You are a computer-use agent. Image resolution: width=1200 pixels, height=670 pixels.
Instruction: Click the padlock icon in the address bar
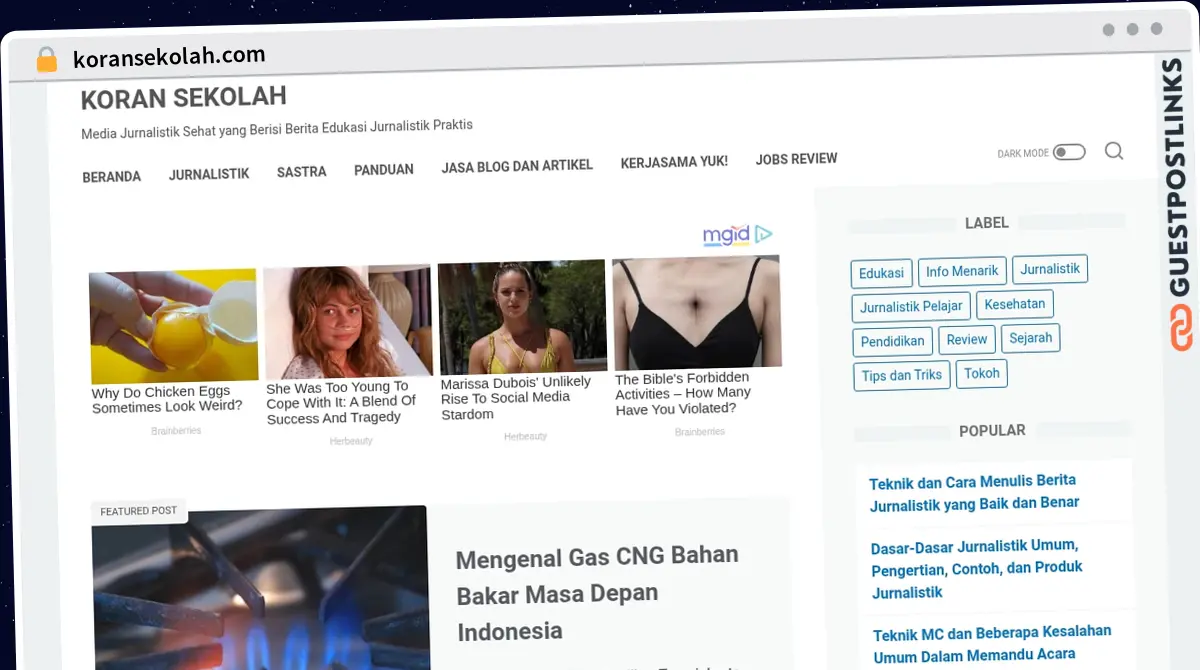tap(46, 60)
